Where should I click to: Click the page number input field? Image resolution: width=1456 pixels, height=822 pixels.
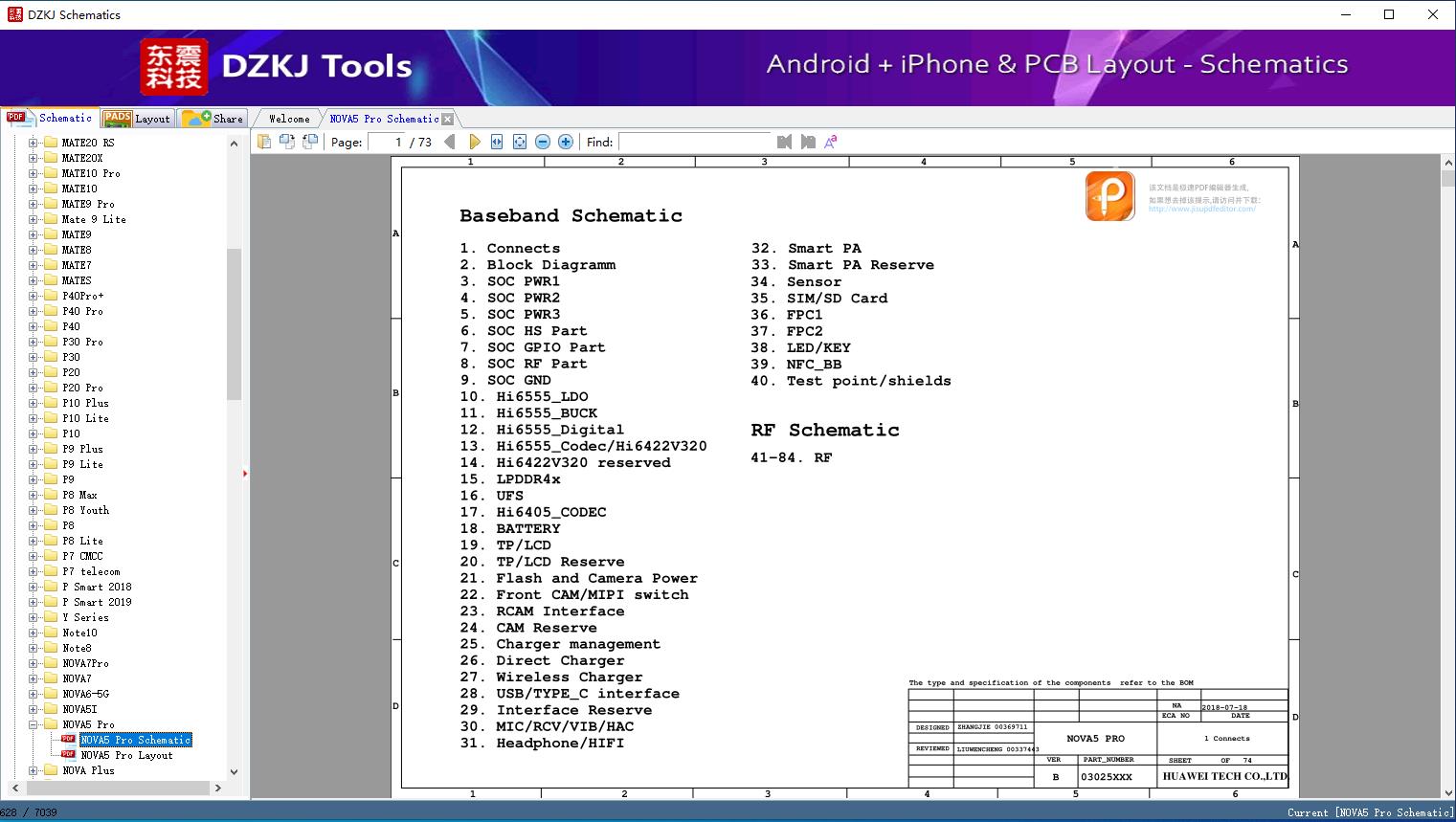pos(387,142)
